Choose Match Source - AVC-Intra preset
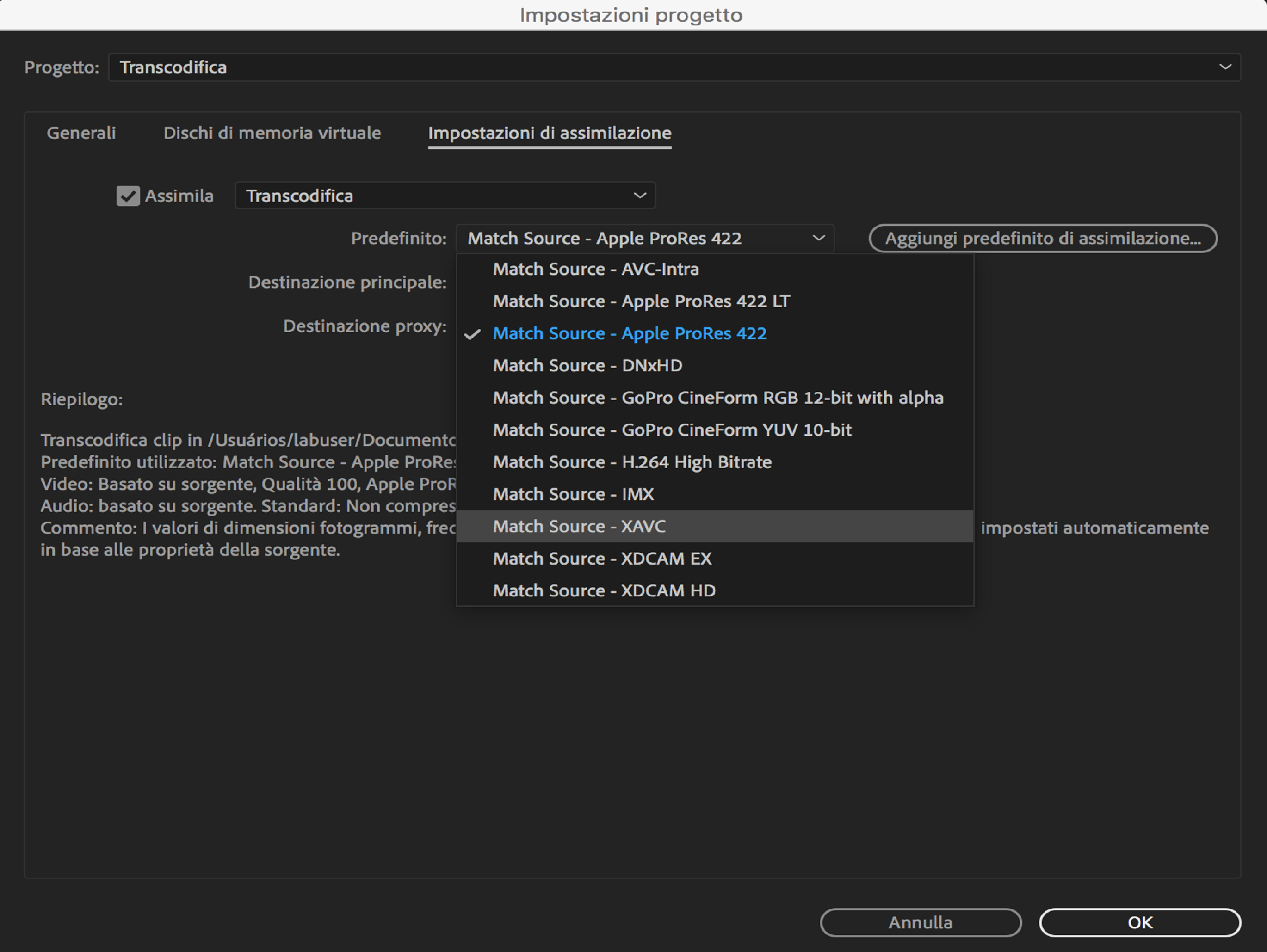 click(x=596, y=269)
